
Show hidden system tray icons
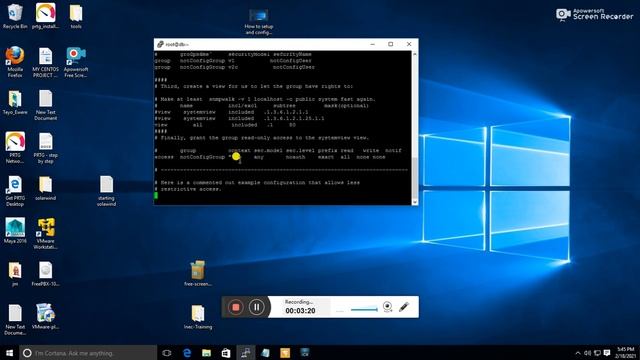pyautogui.click(x=578, y=353)
